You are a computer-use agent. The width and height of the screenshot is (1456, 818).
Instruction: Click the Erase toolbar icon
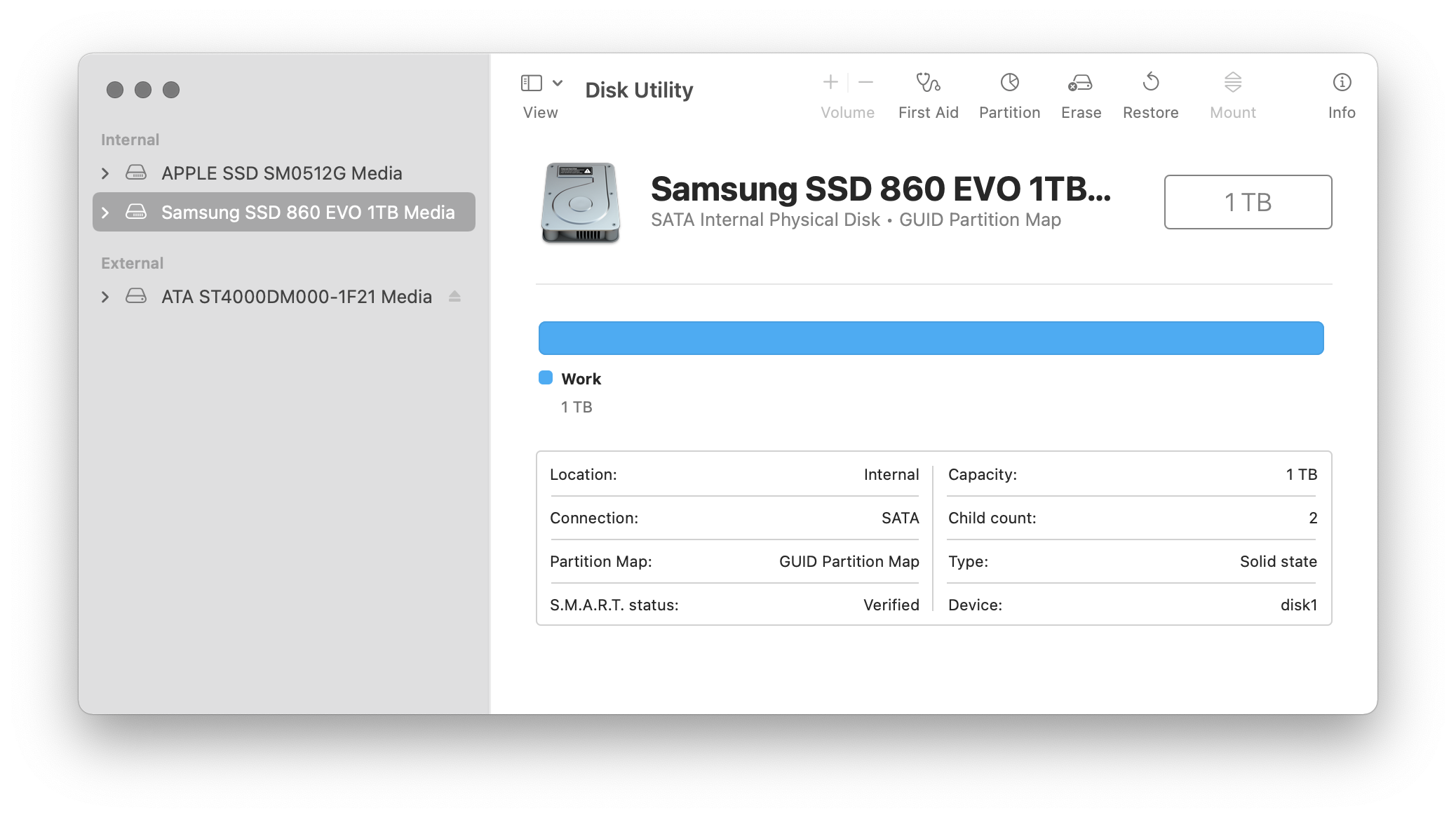[x=1080, y=83]
